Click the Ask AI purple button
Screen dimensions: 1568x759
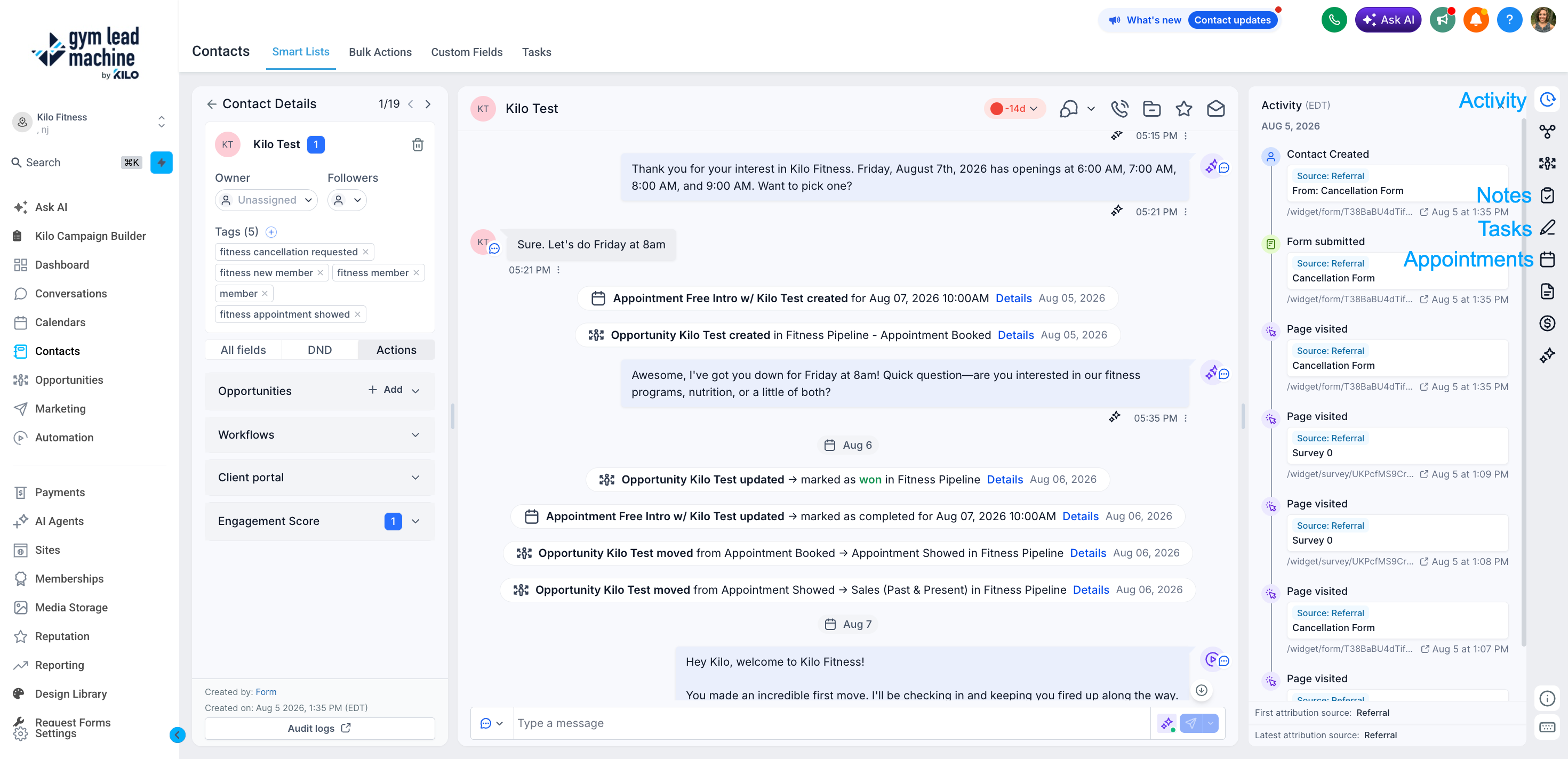pos(1388,20)
